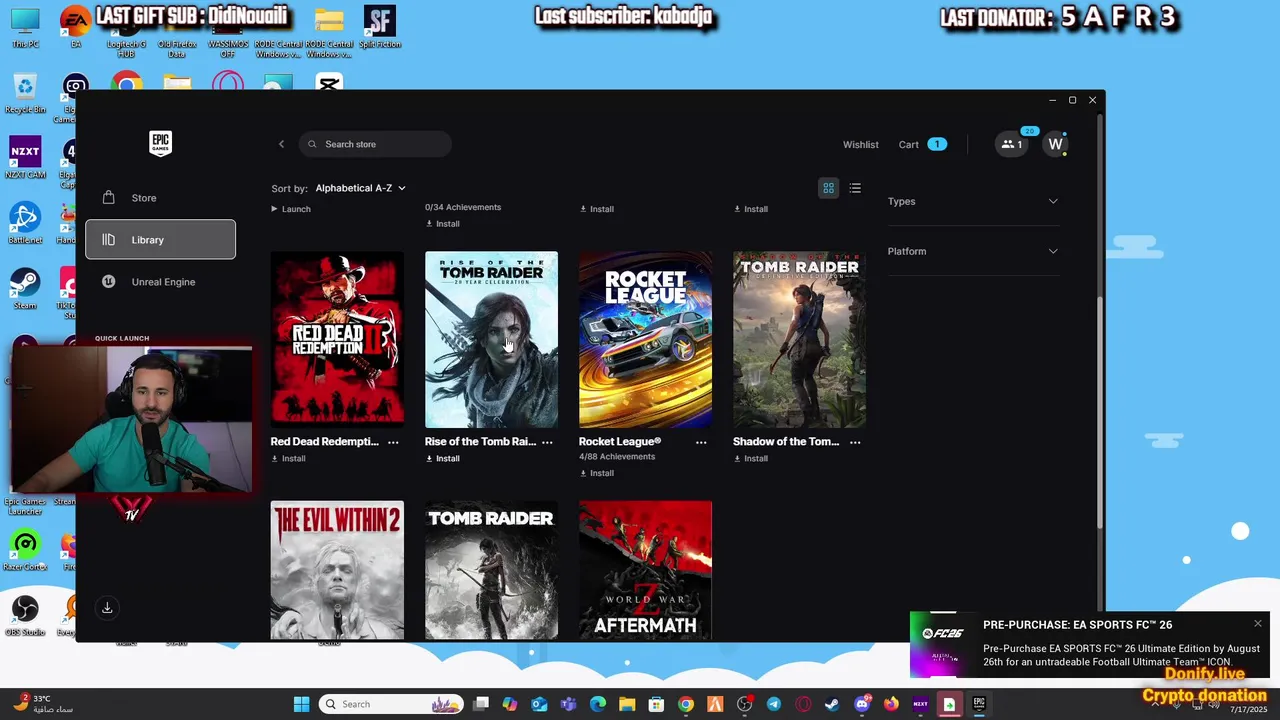The width and height of the screenshot is (1280, 720).
Task: Open NZXT CAM from the taskbar
Action: point(920,704)
